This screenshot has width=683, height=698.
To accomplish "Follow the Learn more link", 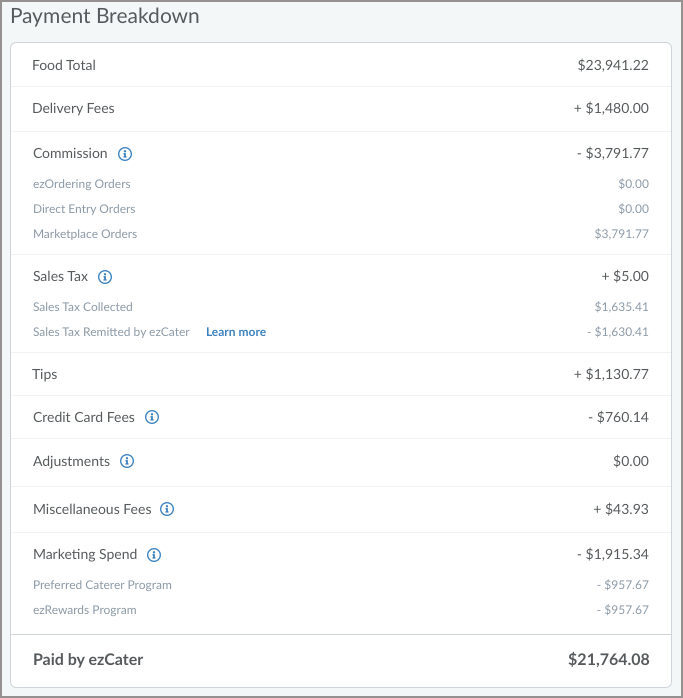I will [236, 332].
